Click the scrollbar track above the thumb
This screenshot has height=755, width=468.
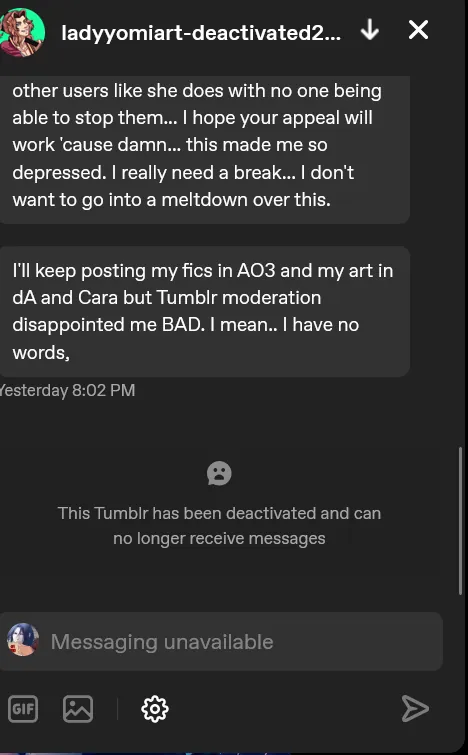click(x=461, y=260)
